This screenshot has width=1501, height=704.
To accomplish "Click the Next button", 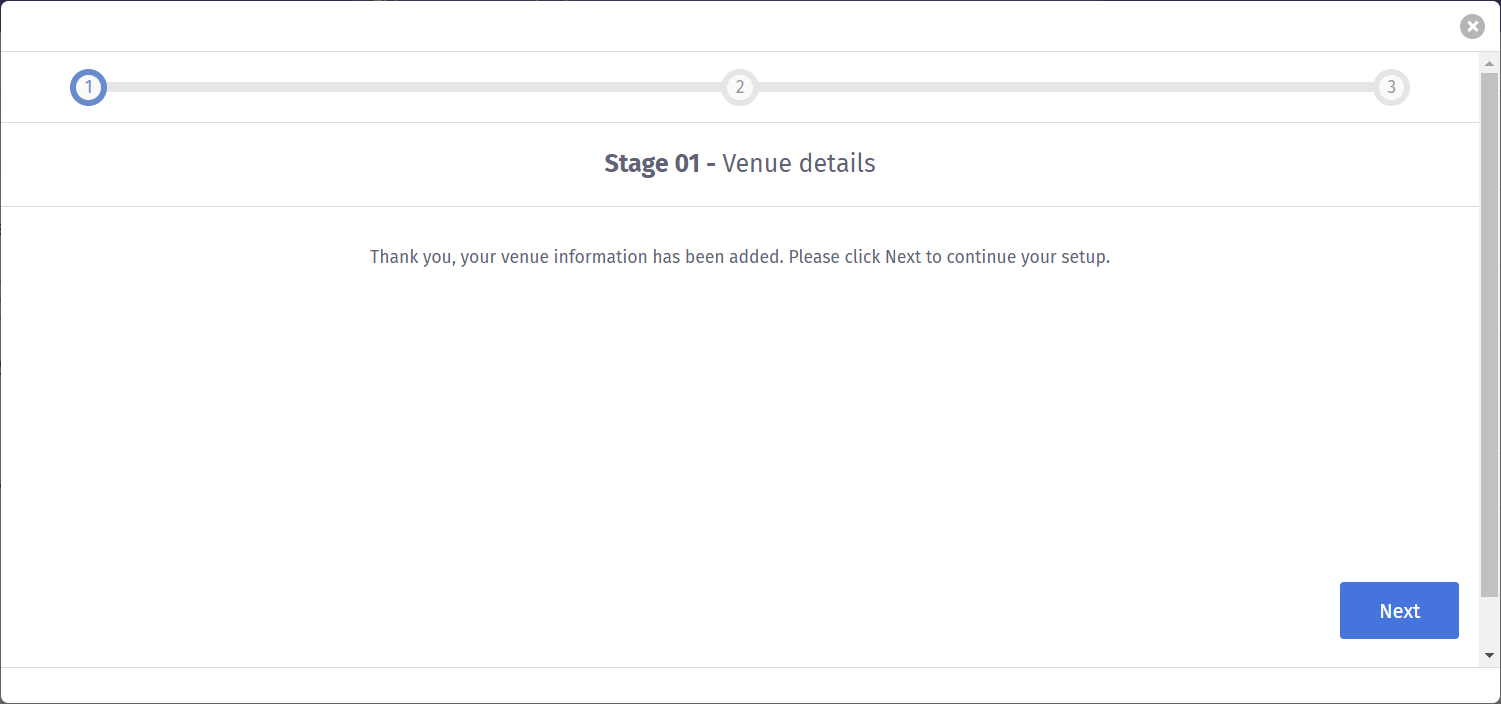I will [1398, 610].
